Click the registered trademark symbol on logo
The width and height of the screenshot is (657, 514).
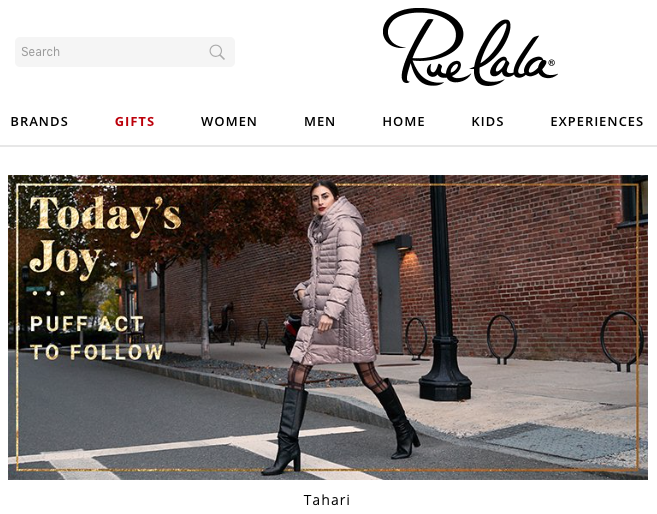coord(551,63)
